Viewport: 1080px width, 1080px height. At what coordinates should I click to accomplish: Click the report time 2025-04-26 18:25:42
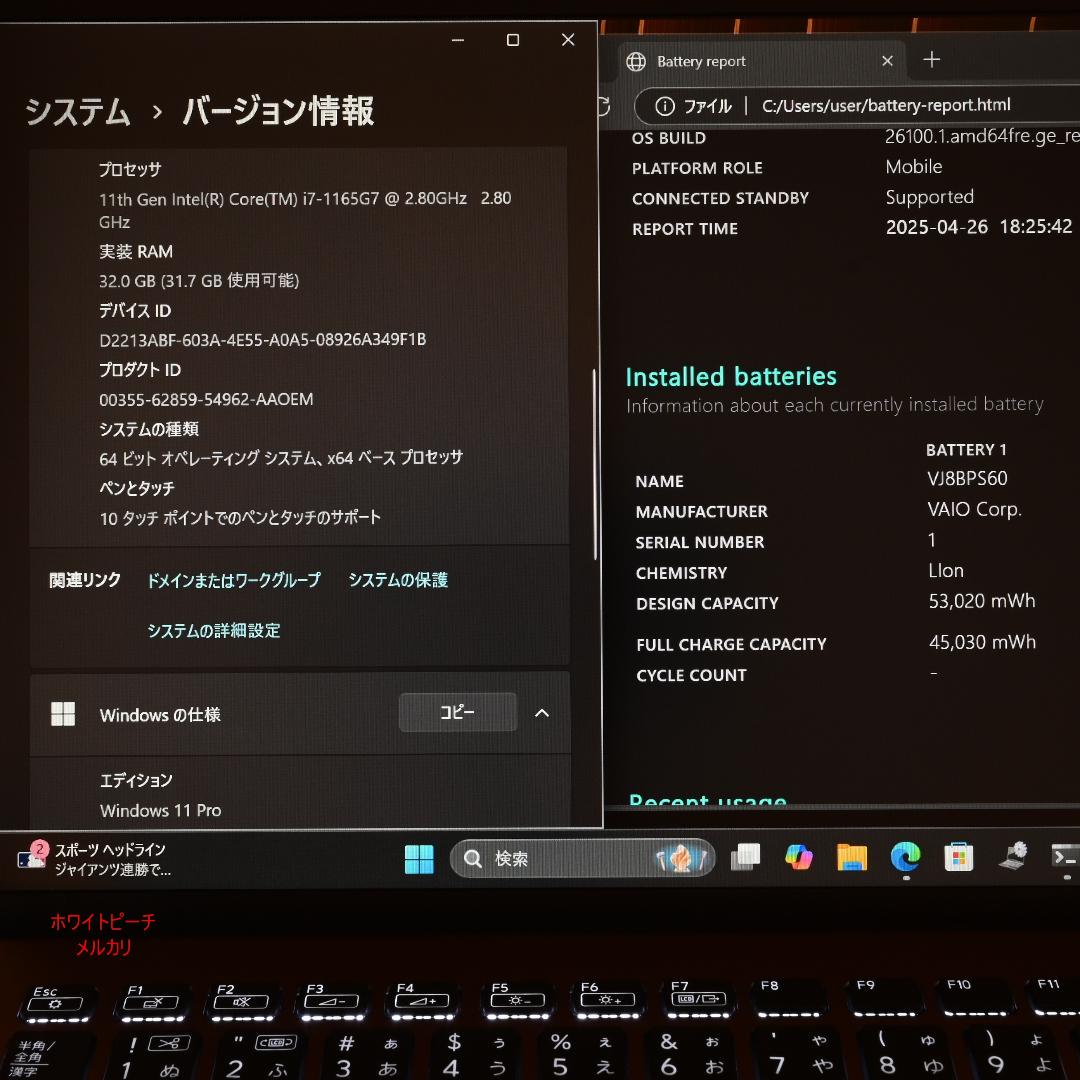coord(979,227)
